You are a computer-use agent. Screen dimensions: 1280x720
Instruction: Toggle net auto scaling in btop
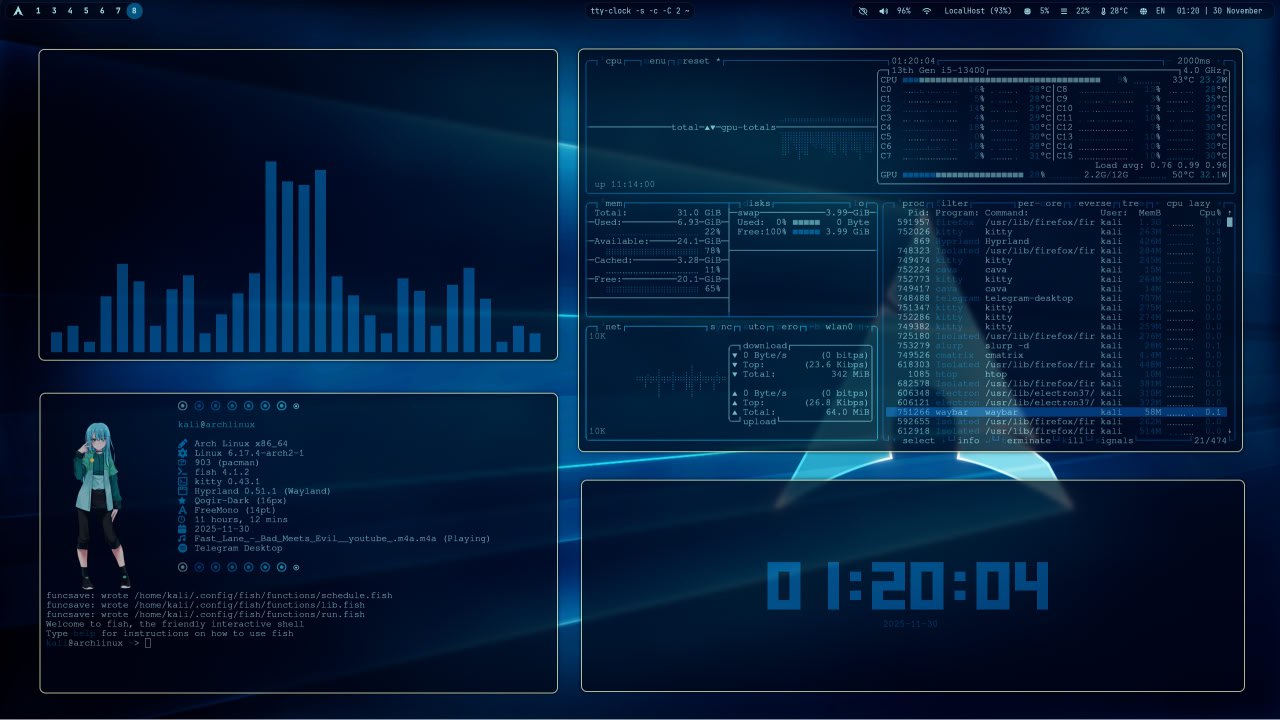(x=754, y=326)
